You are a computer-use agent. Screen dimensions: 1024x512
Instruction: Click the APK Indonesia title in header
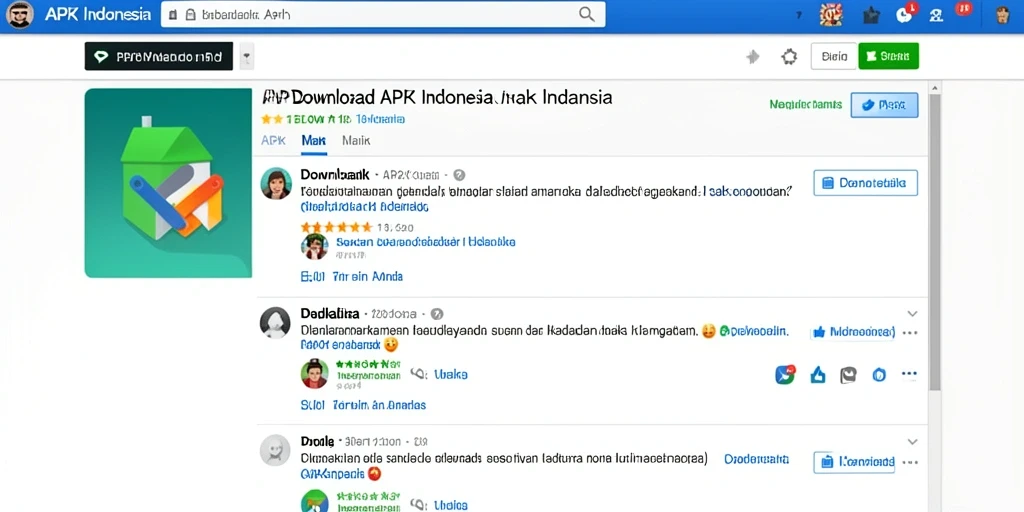(98, 14)
